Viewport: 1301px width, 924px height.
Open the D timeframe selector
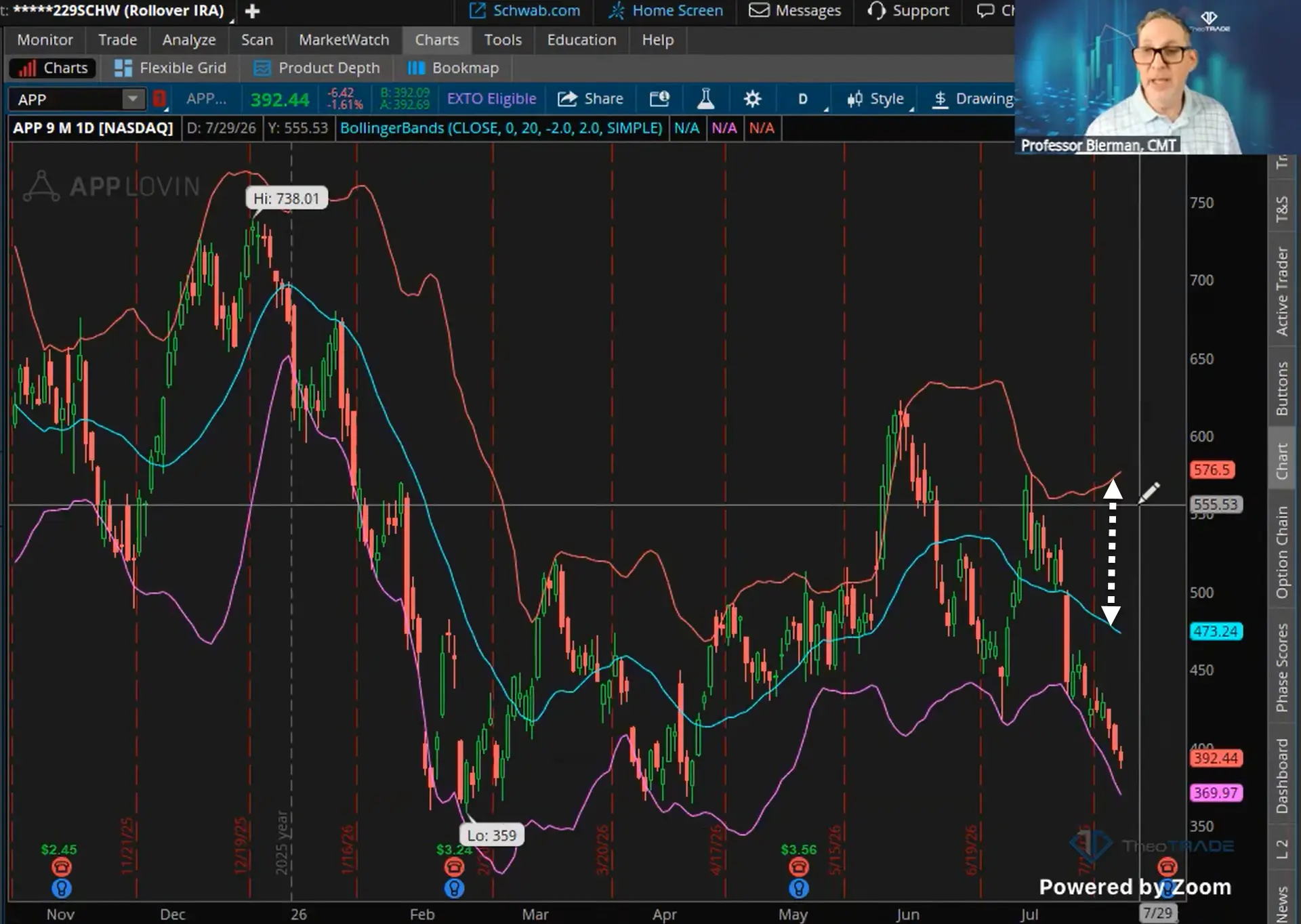(x=803, y=99)
